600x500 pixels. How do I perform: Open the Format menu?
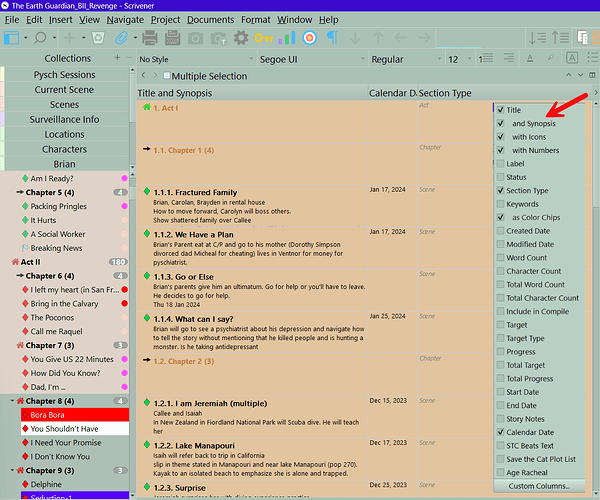256,20
